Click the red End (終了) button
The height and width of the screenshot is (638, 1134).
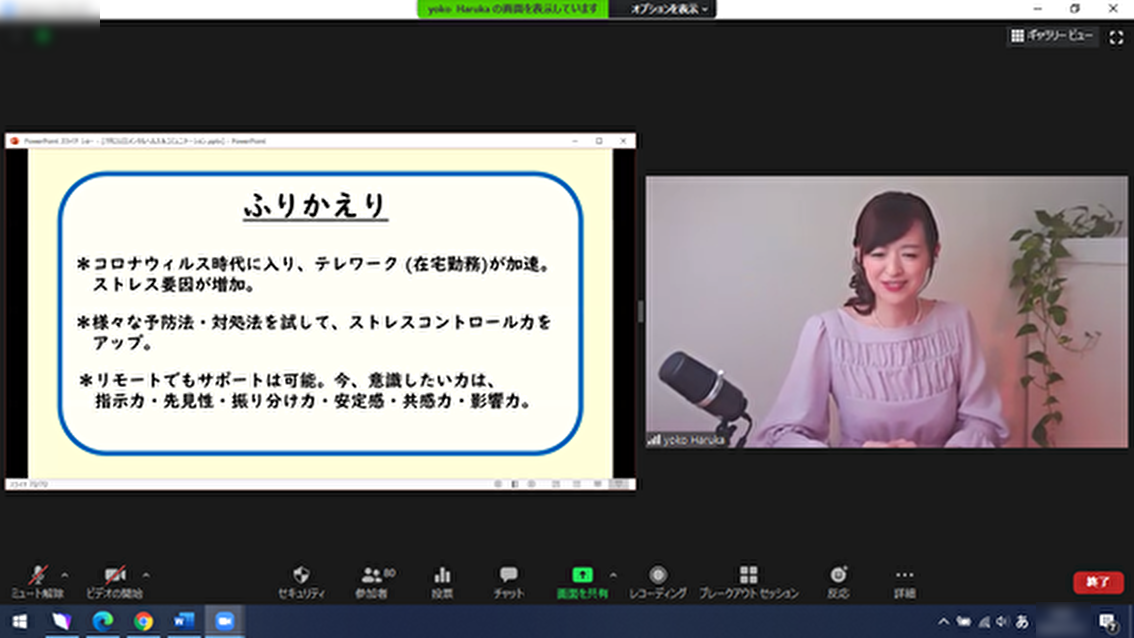pos(1098,582)
